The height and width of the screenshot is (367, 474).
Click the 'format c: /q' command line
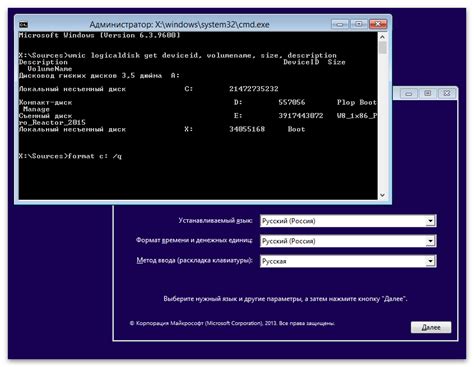pyautogui.click(x=70, y=156)
